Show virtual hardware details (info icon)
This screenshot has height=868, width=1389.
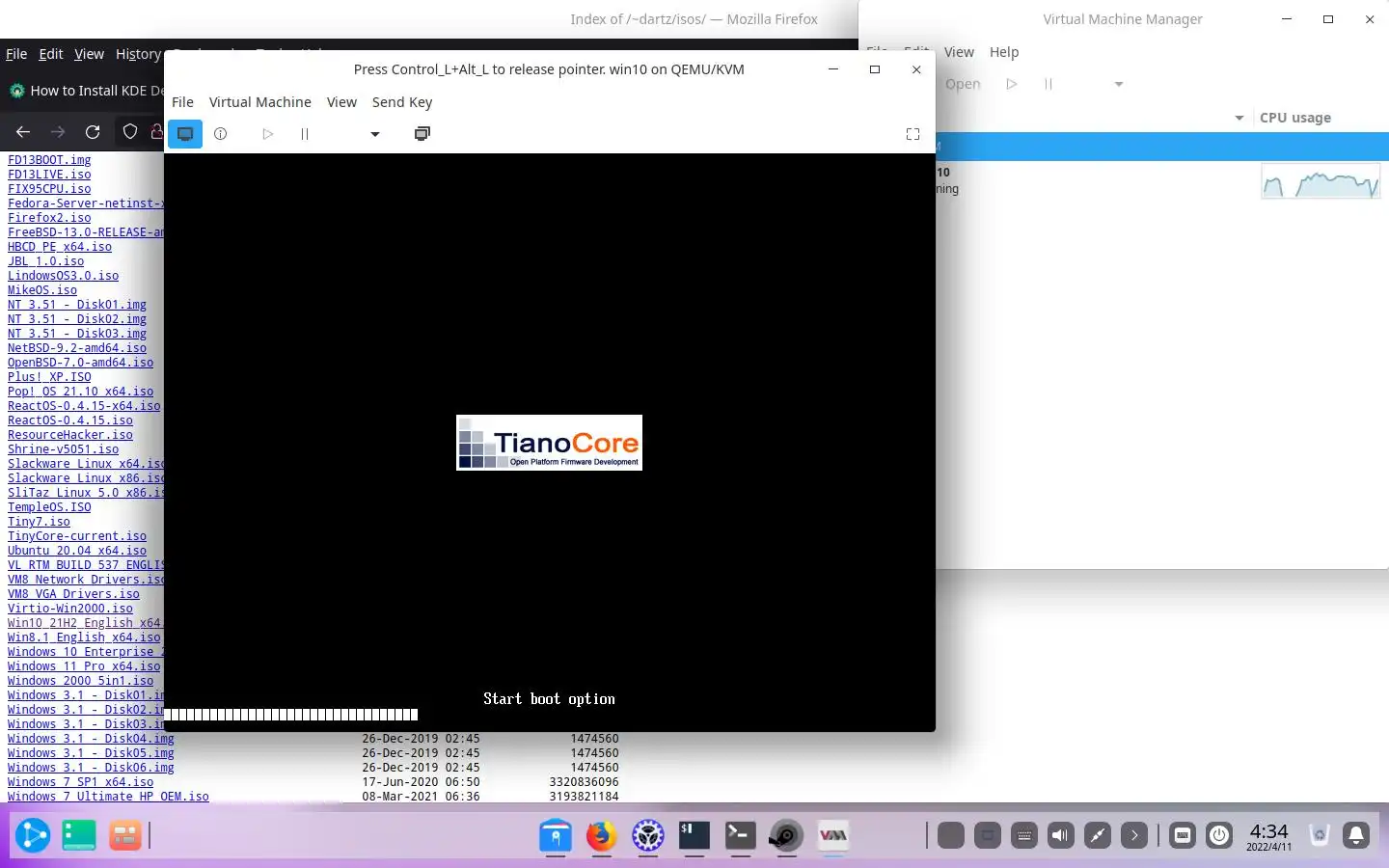[x=221, y=134]
